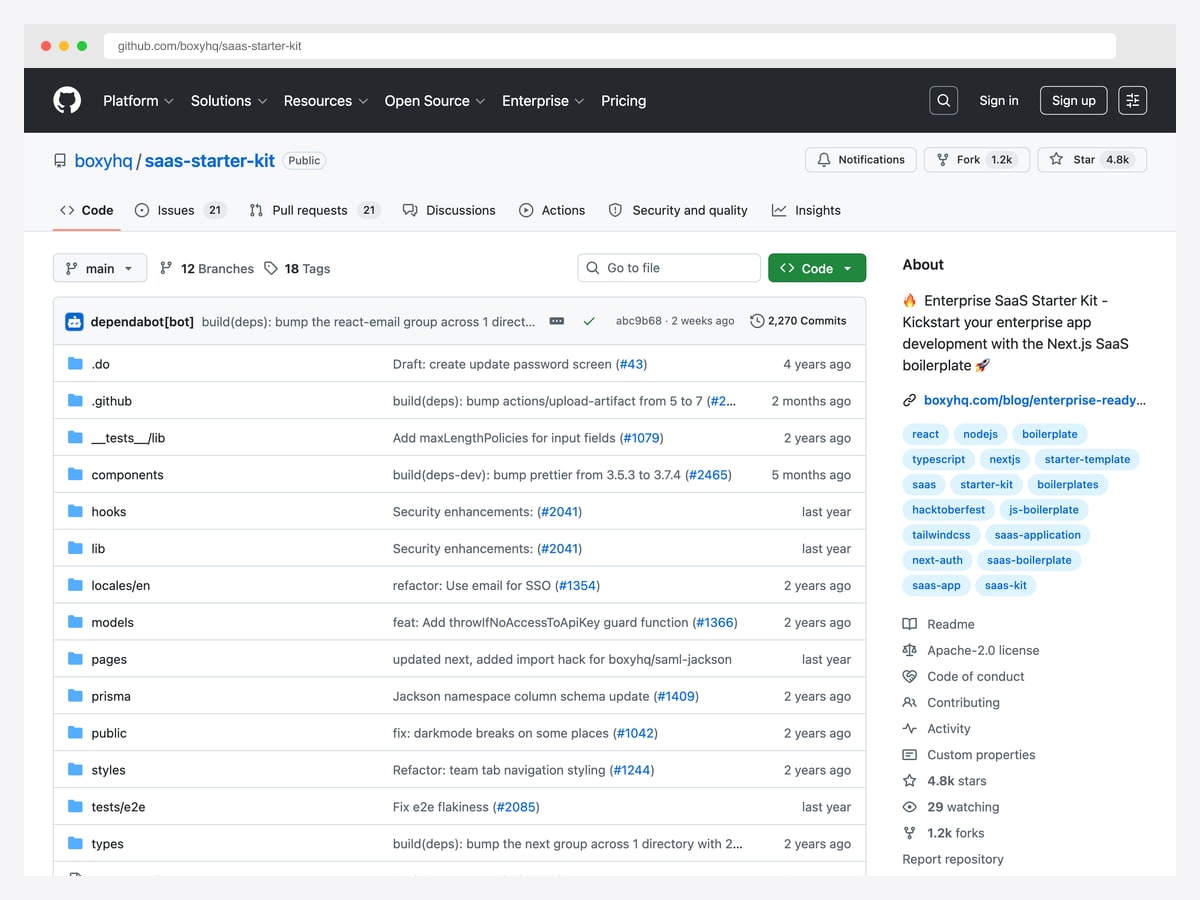Click the nextjs topic tag
1200x900 pixels.
(x=1005, y=459)
